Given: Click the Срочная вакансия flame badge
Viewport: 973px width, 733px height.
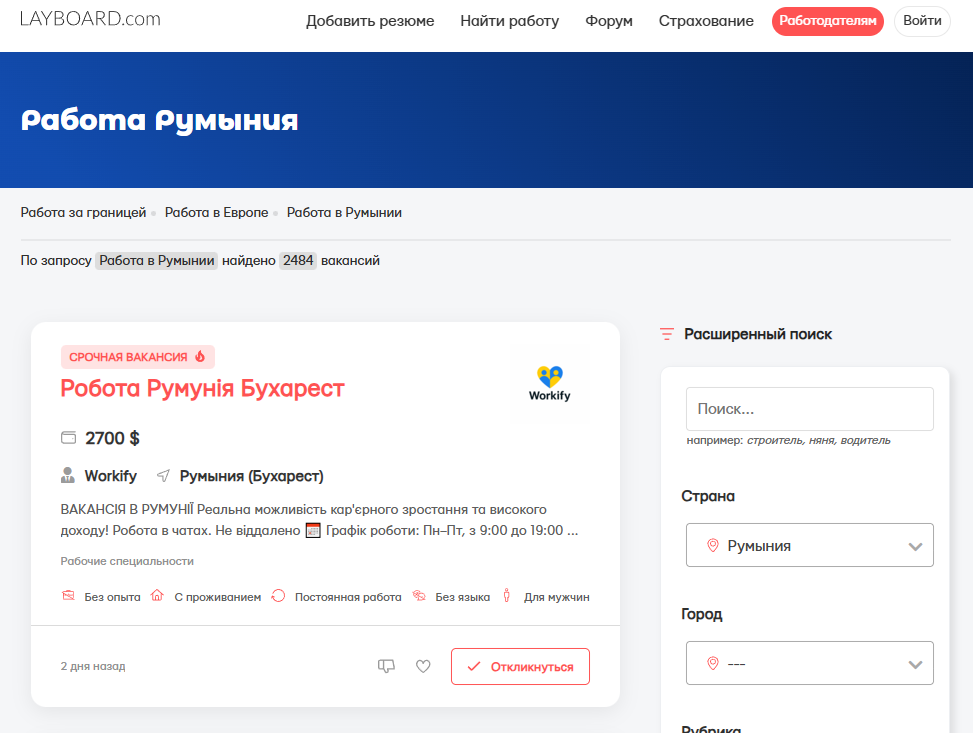Looking at the screenshot, I should tap(138, 357).
